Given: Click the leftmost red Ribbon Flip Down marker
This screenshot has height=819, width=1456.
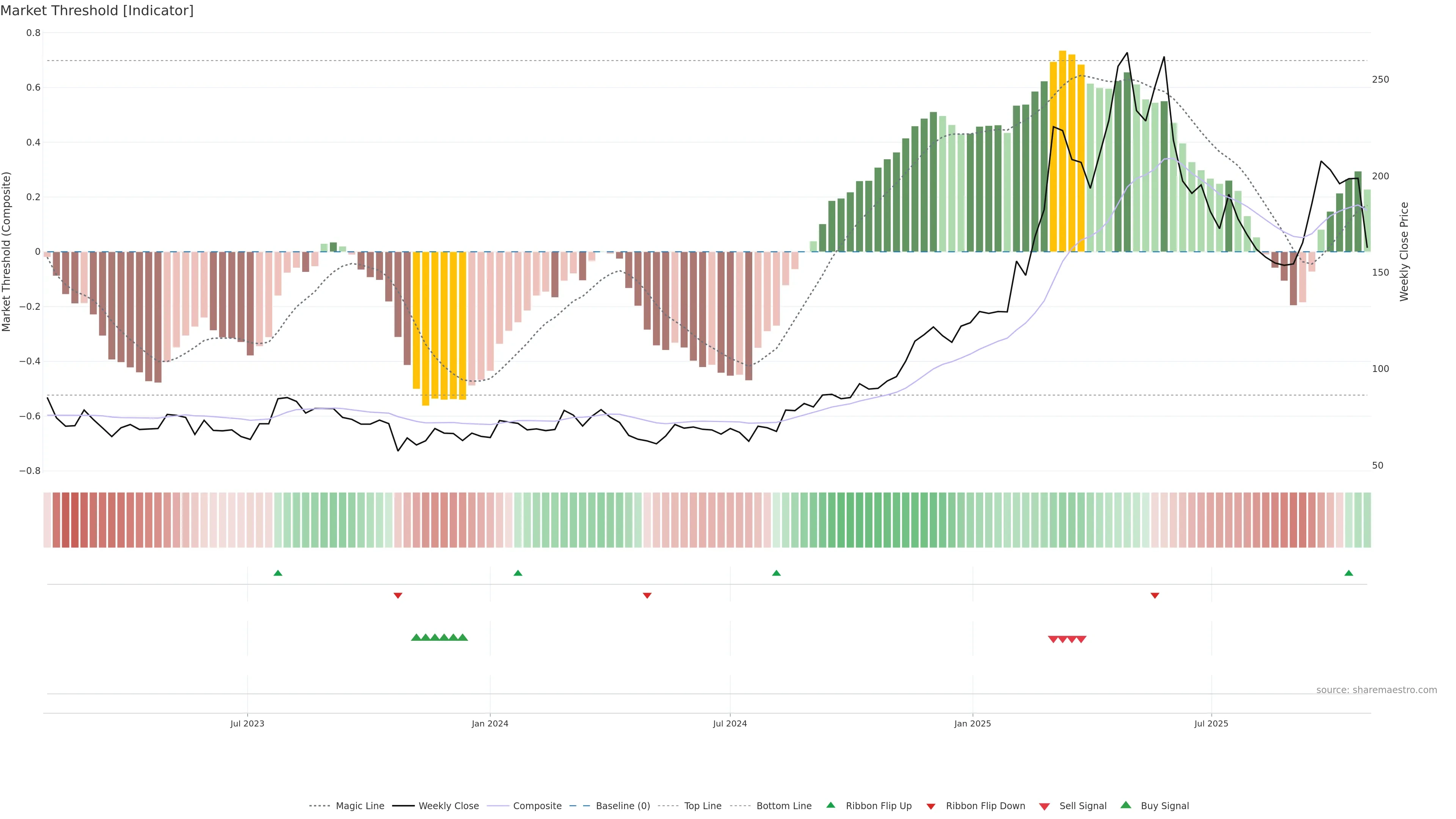Looking at the screenshot, I should pyautogui.click(x=398, y=595).
